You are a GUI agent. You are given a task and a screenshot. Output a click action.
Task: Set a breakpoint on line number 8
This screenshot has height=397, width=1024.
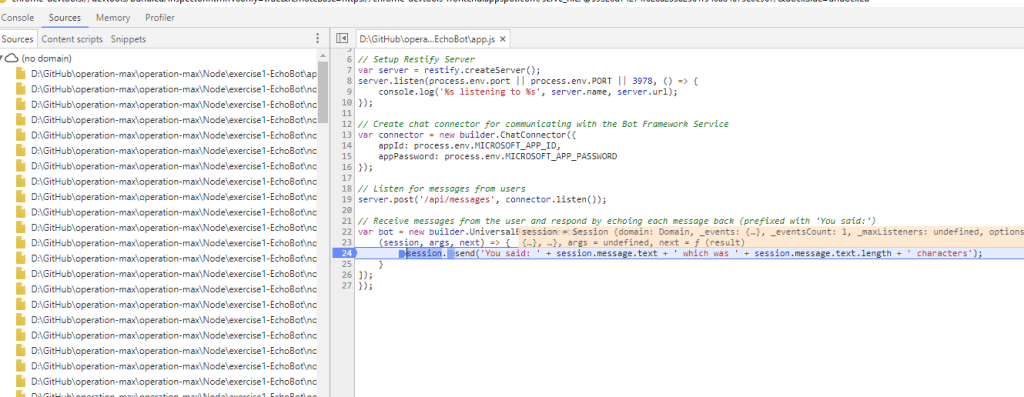pyautogui.click(x=350, y=81)
